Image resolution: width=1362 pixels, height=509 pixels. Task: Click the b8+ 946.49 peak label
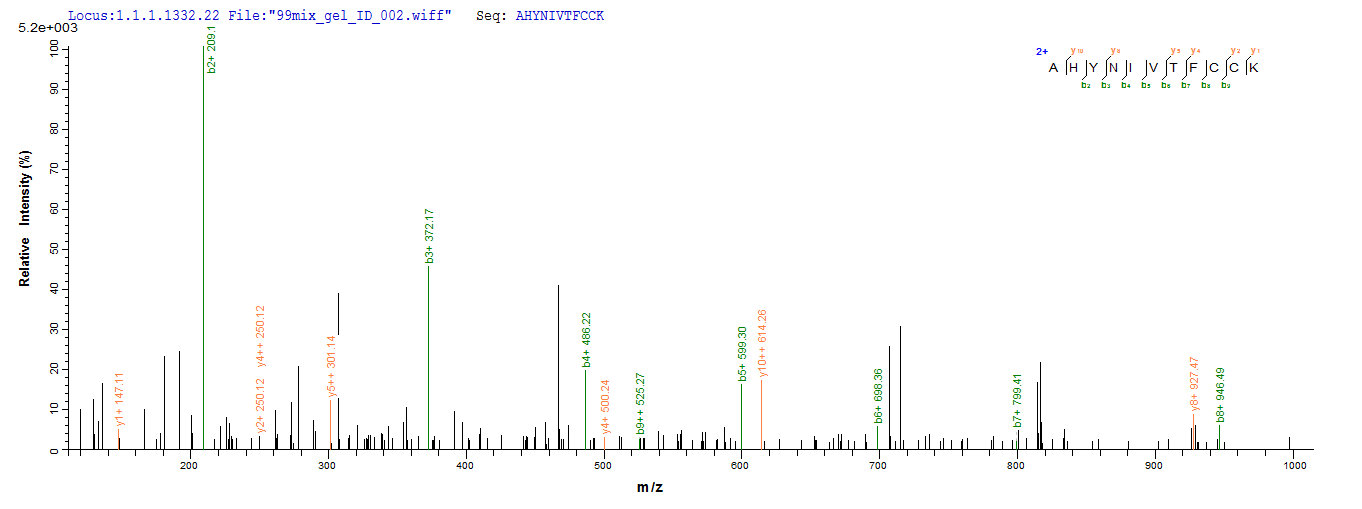coord(1220,395)
